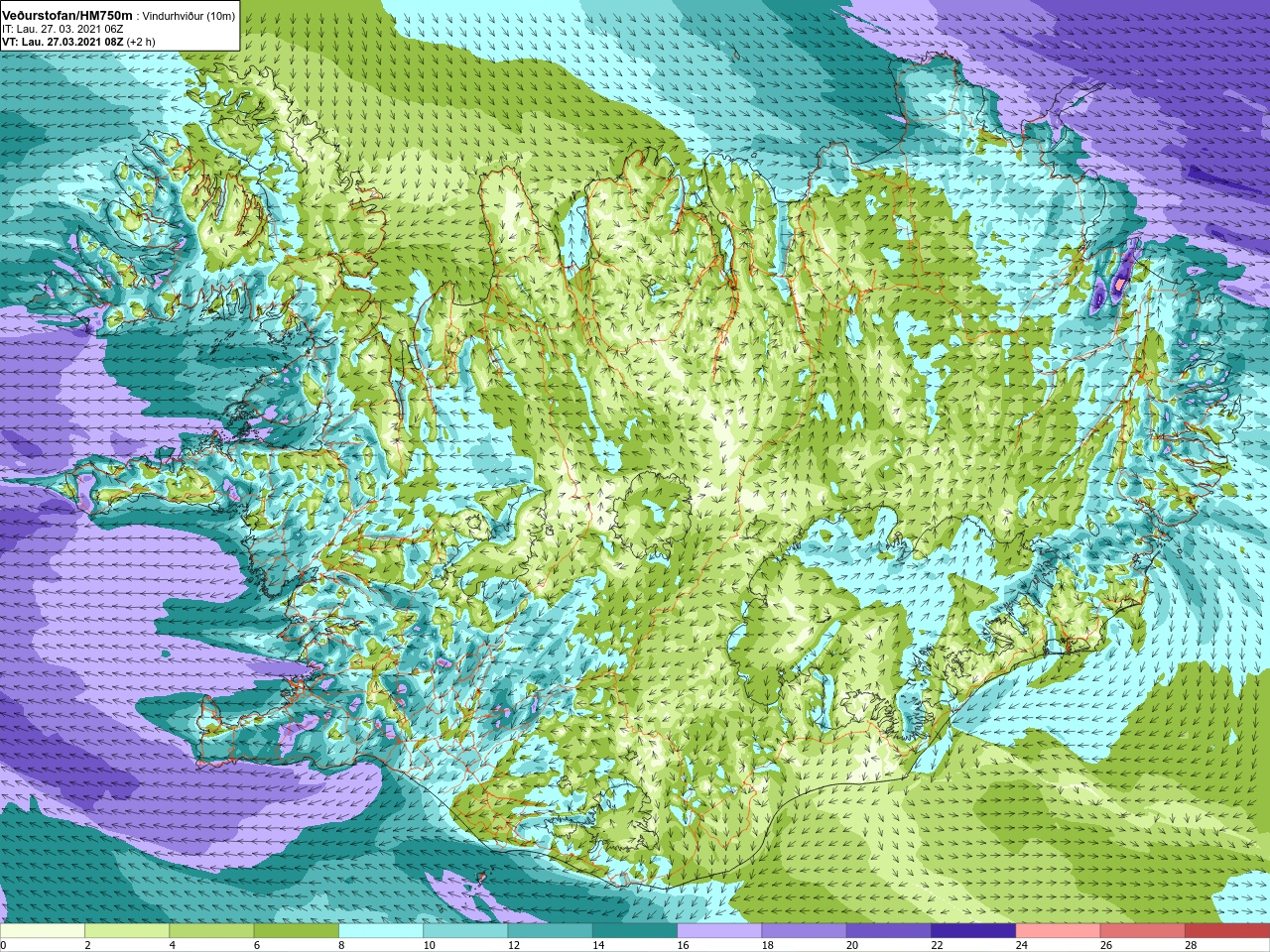Click the (+2 h) forecast offset text
Viewport: 1270px width, 952px height.
[x=141, y=42]
